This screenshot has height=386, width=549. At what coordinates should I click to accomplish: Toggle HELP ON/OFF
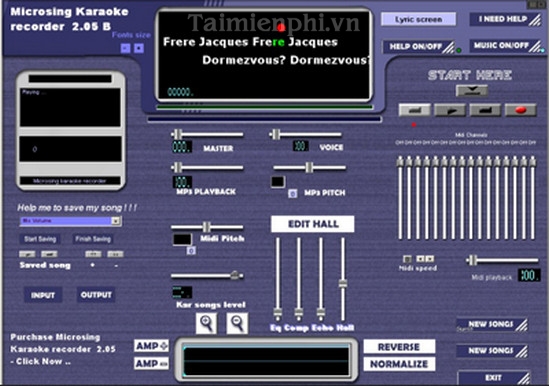419,46
